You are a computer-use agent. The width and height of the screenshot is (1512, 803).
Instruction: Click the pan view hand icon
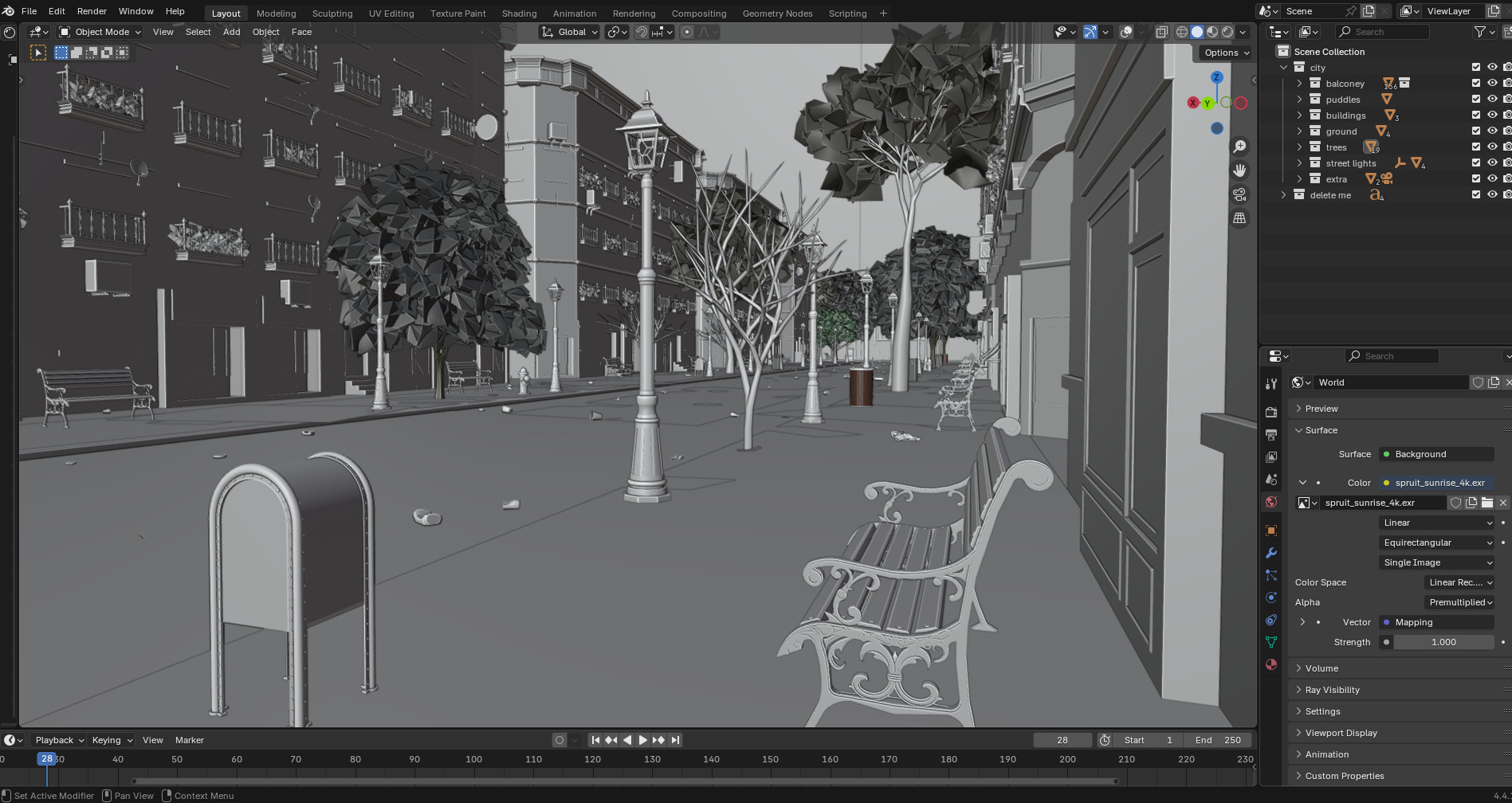pyautogui.click(x=1239, y=170)
